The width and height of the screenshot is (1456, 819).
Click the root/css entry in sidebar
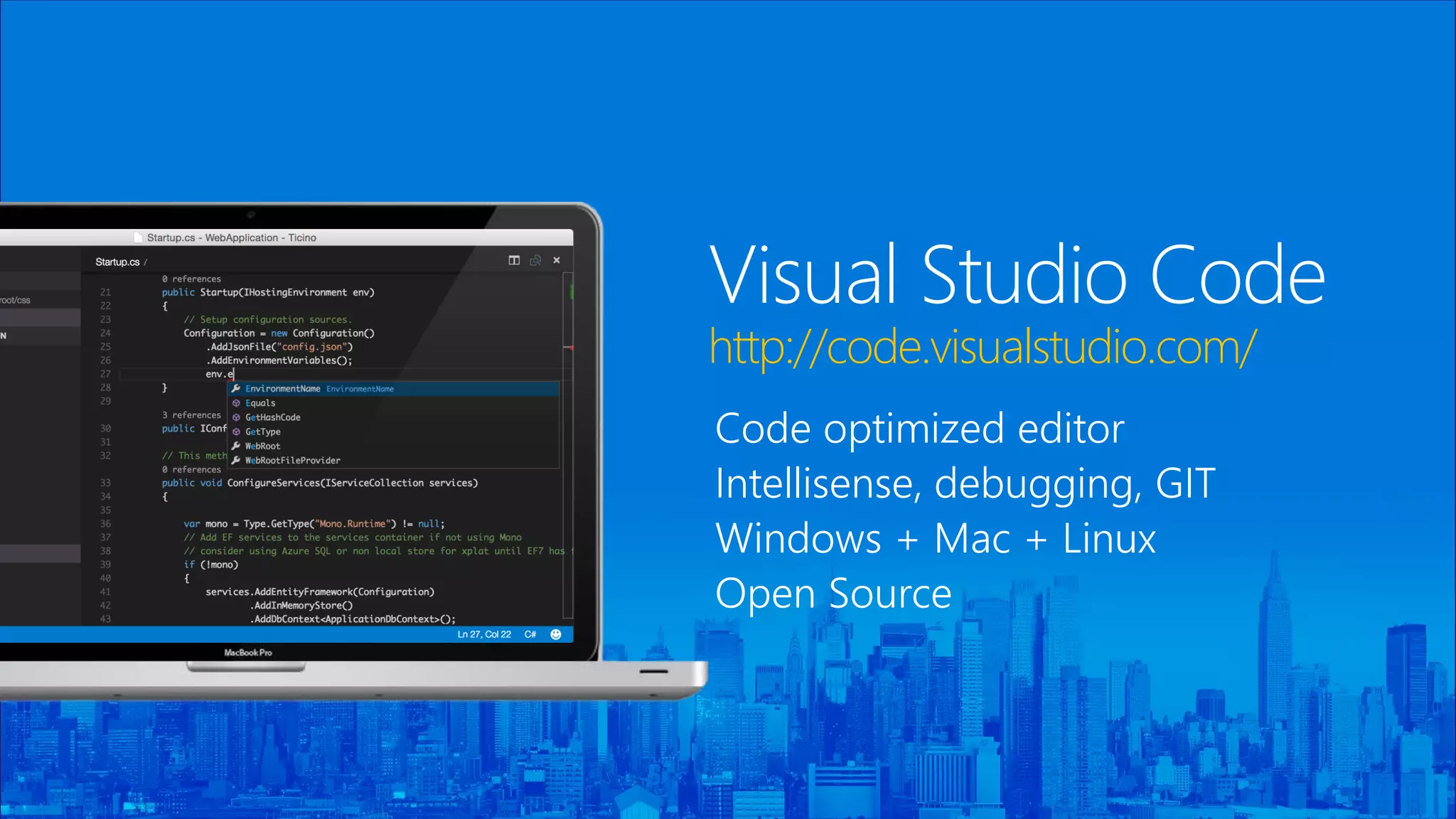16,300
